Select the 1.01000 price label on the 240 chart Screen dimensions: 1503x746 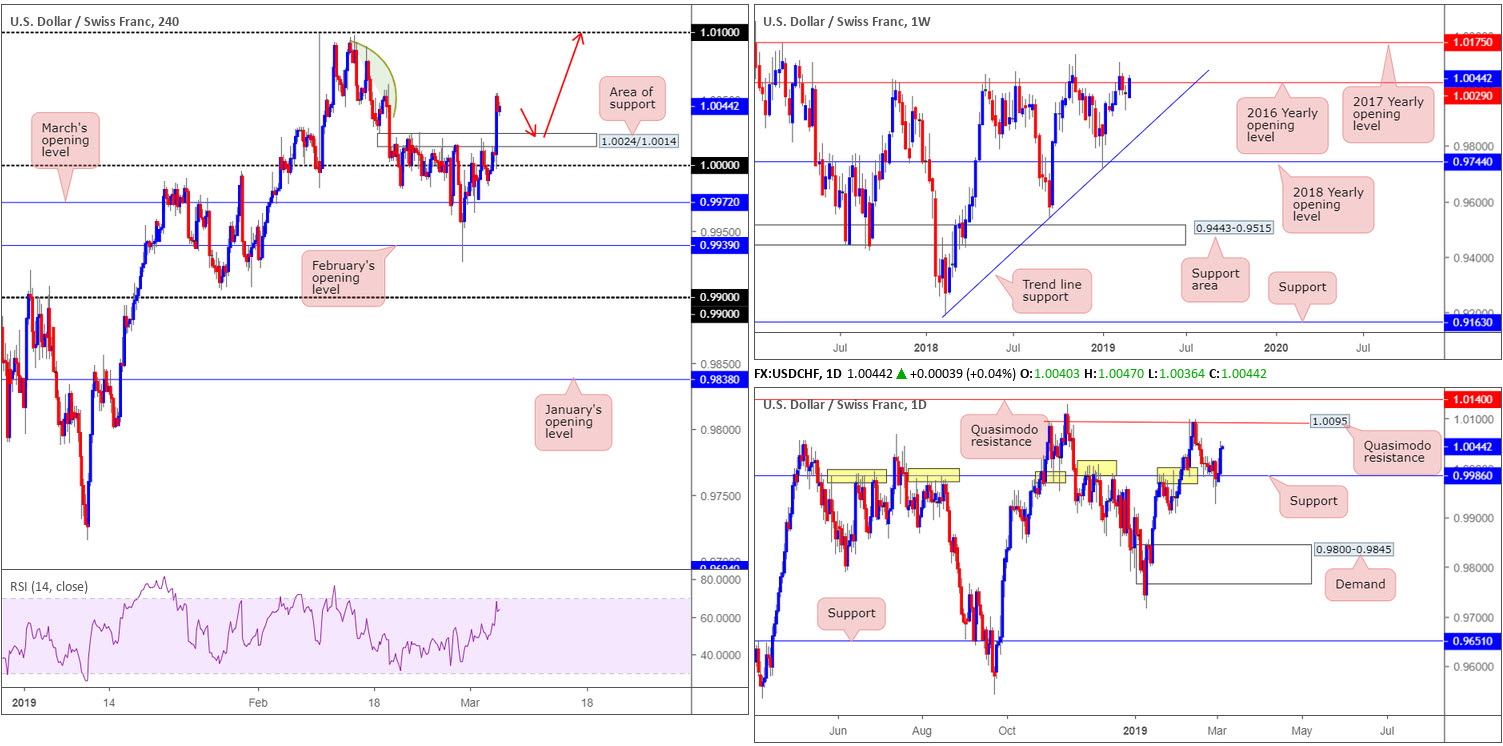[719, 33]
